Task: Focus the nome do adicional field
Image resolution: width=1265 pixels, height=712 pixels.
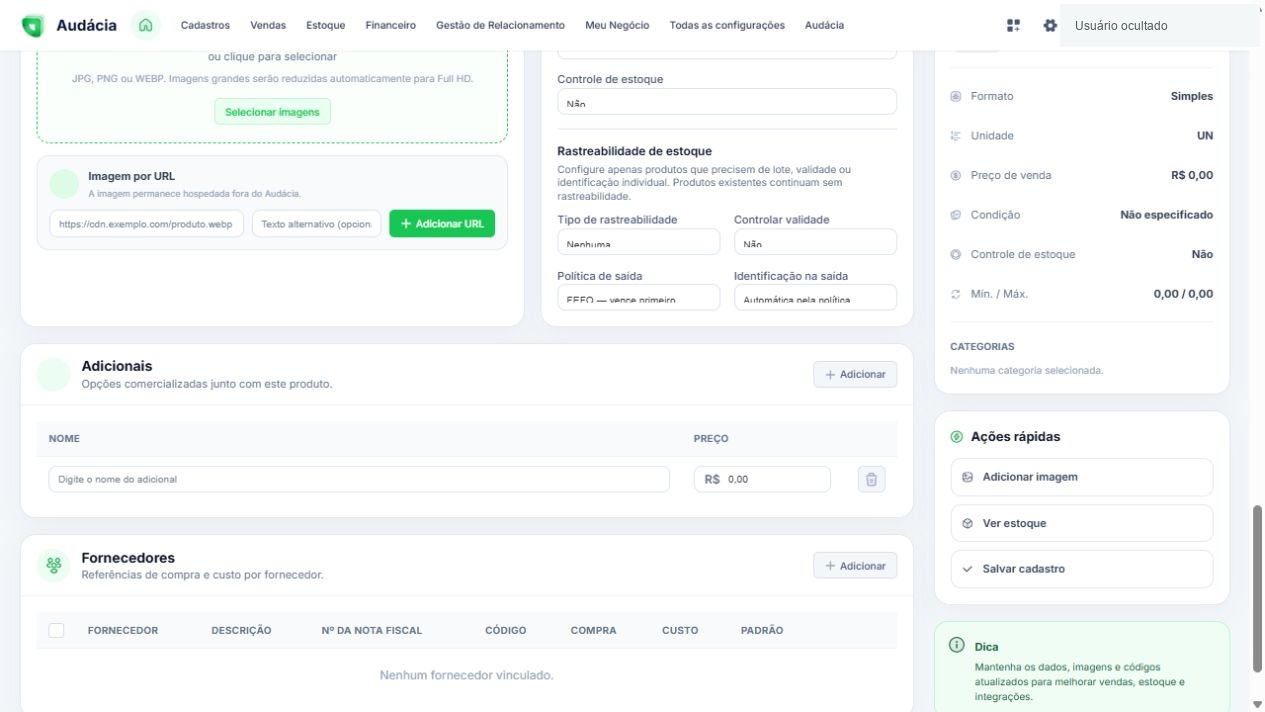Action: point(359,479)
